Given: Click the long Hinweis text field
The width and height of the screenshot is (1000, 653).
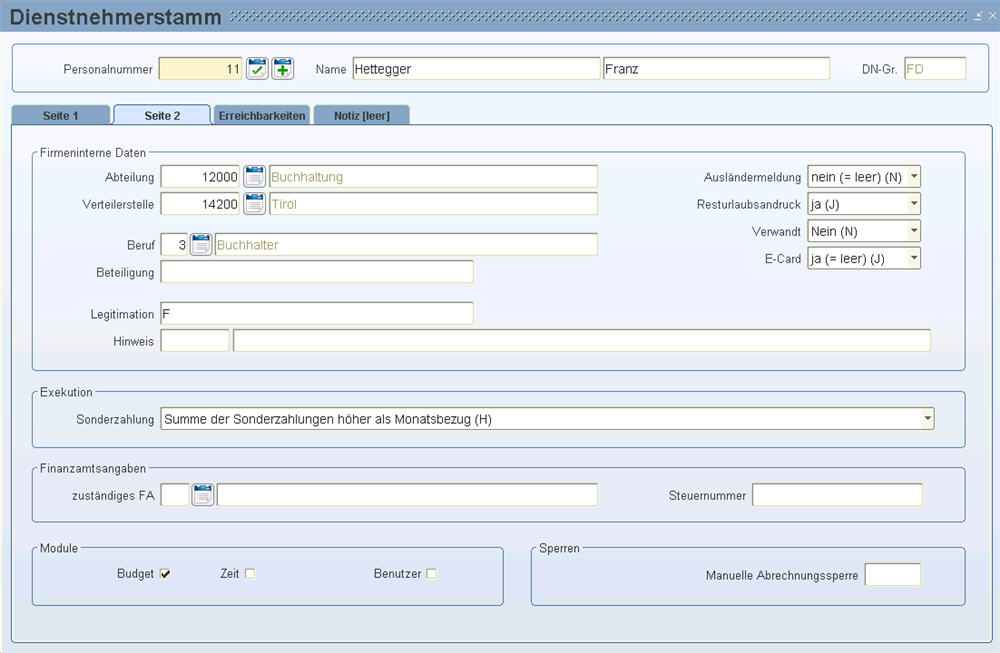Looking at the screenshot, I should 582,341.
